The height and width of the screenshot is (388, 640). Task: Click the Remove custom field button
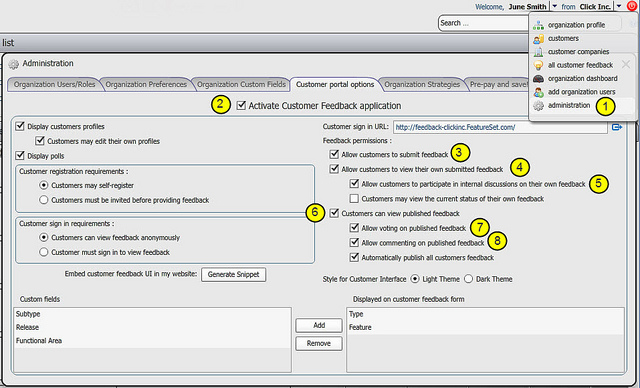click(x=319, y=344)
